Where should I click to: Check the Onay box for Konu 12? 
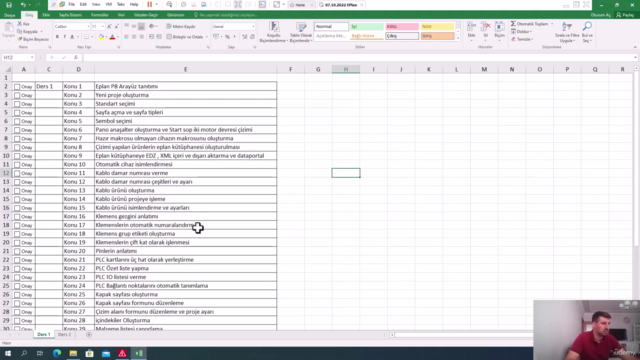click(17, 182)
